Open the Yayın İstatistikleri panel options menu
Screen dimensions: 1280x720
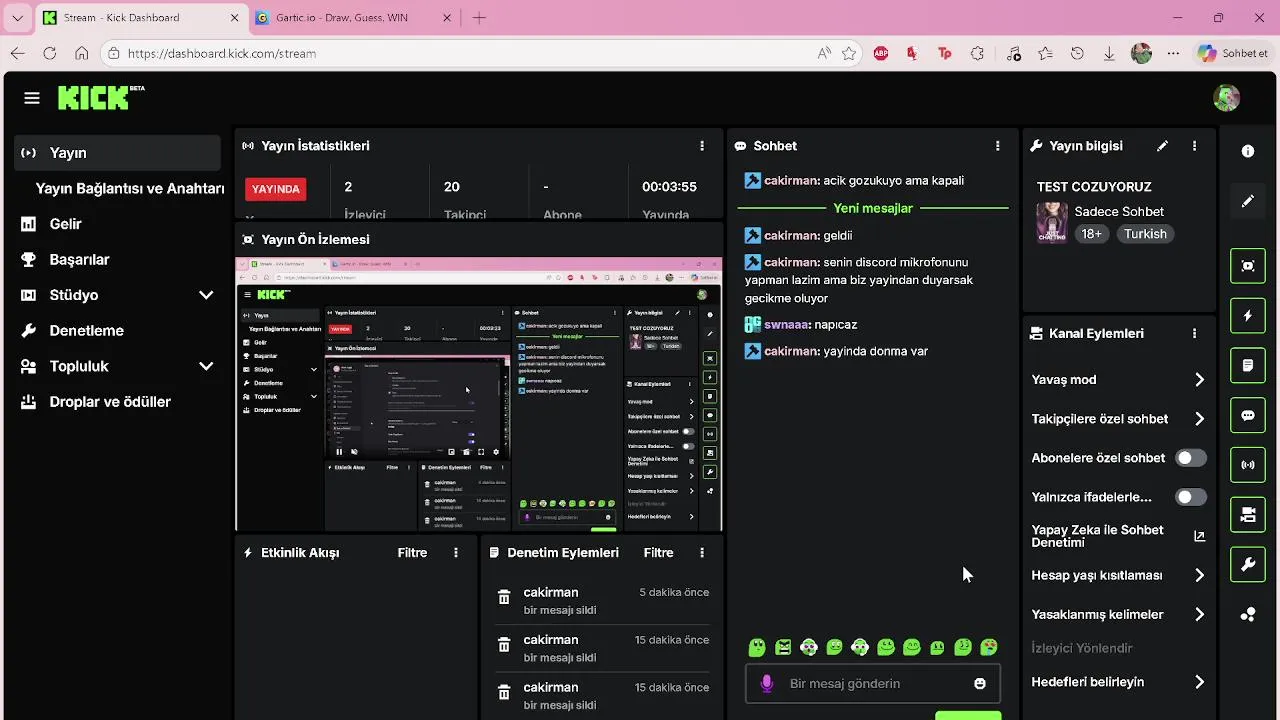(702, 146)
